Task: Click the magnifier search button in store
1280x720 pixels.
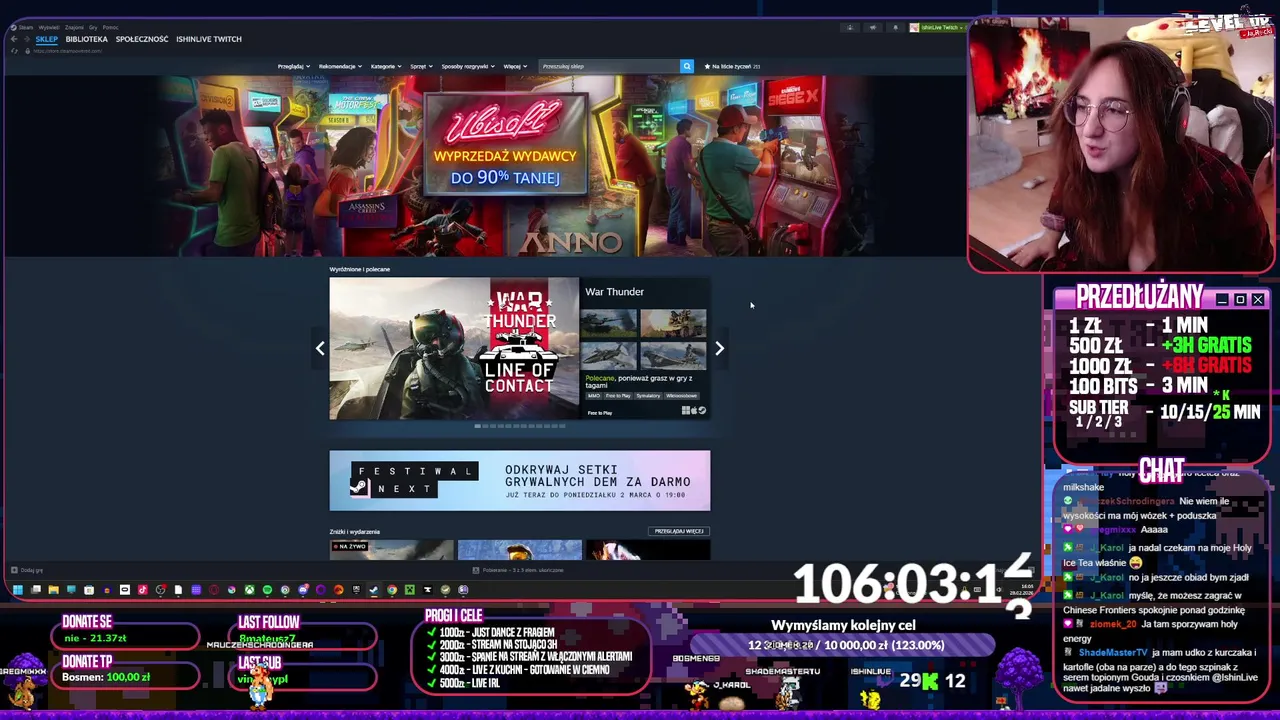Action: click(687, 66)
